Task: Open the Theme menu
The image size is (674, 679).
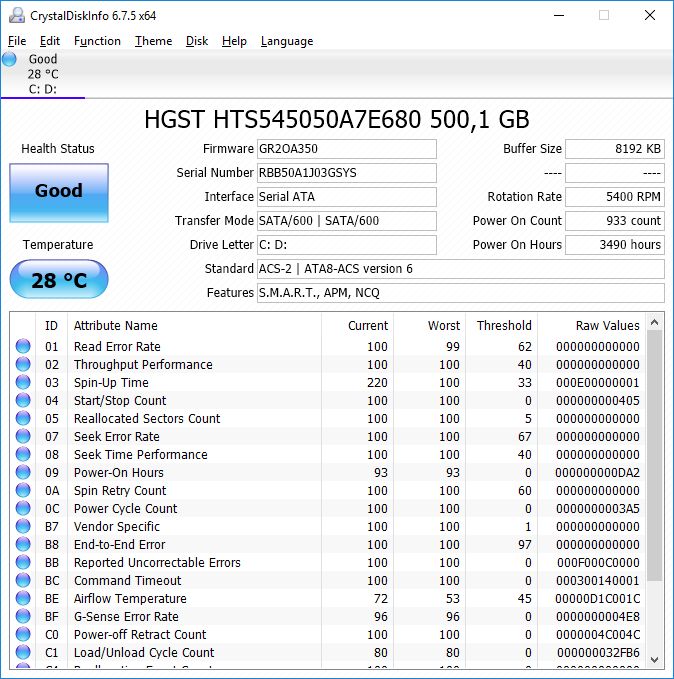Action: pyautogui.click(x=153, y=41)
